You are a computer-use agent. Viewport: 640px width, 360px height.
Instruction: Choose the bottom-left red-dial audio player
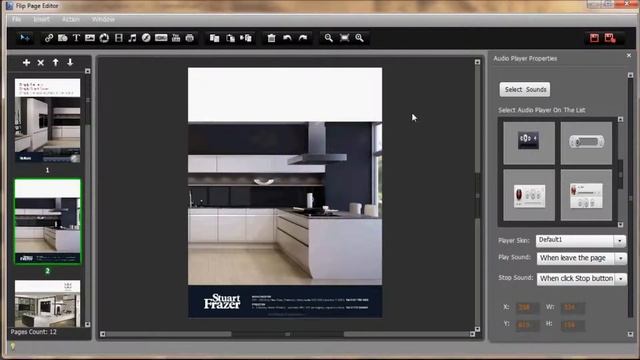click(529, 195)
